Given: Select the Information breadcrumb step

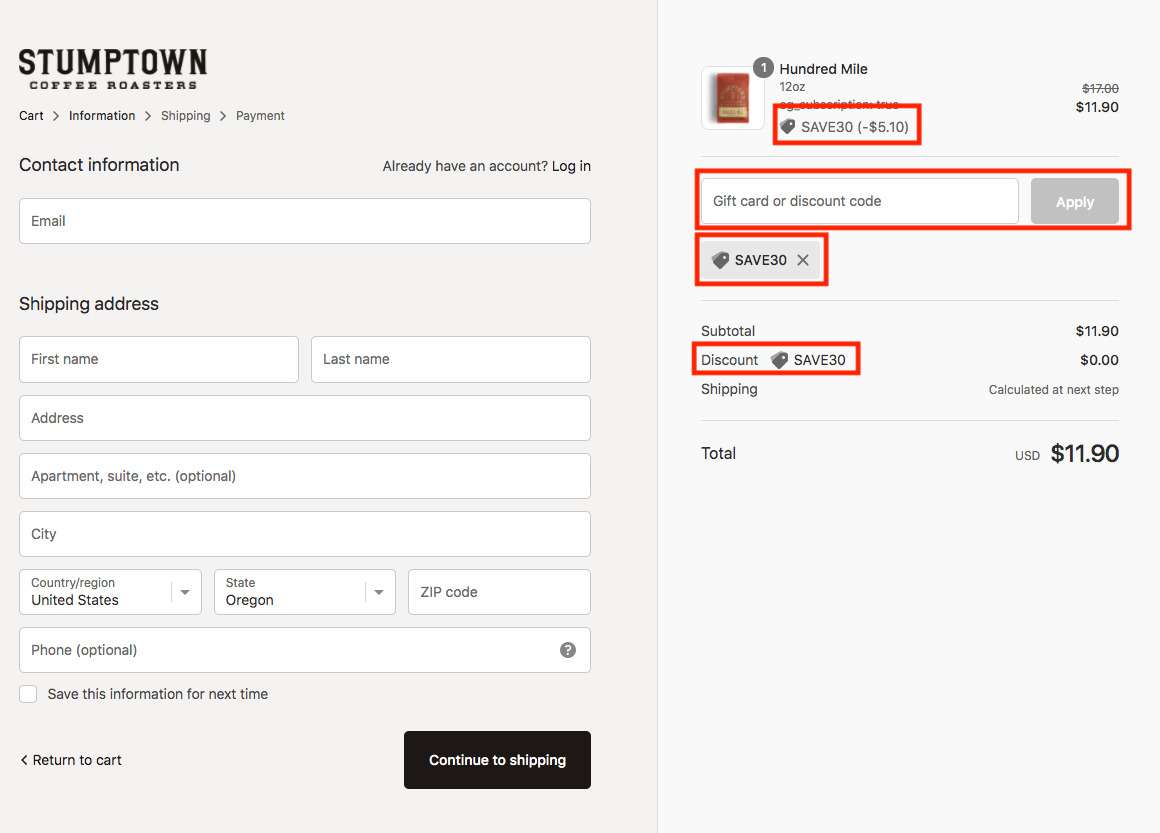Looking at the screenshot, I should [x=102, y=115].
